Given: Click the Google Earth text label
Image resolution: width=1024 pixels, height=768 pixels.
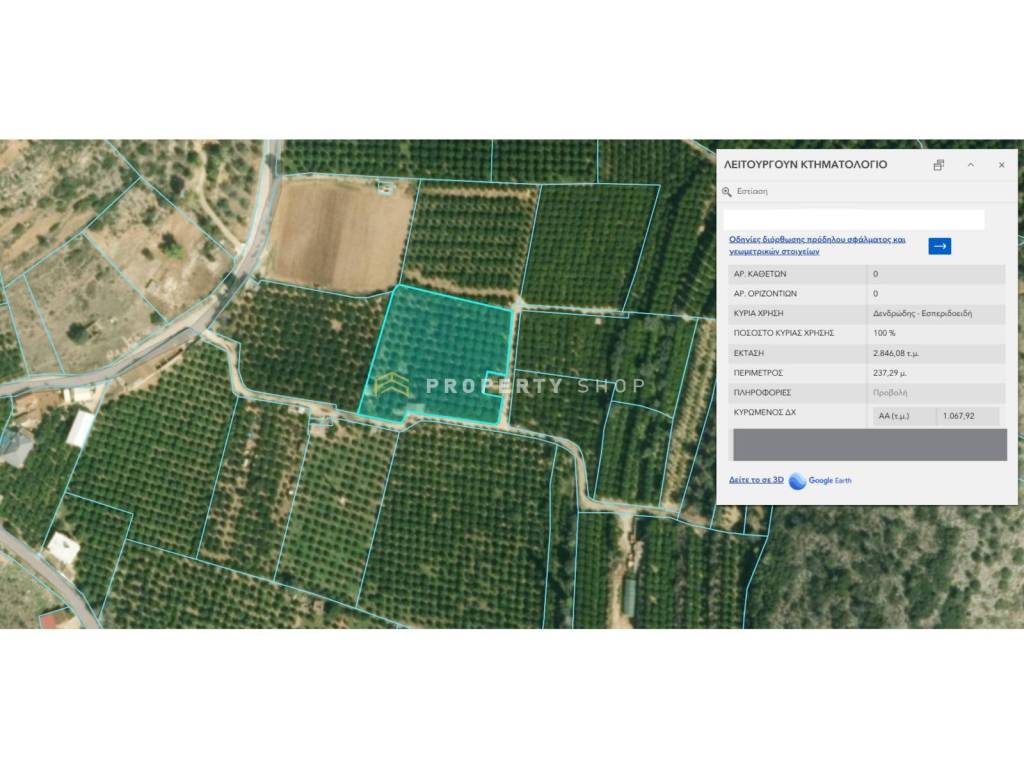Looking at the screenshot, I should [x=830, y=481].
